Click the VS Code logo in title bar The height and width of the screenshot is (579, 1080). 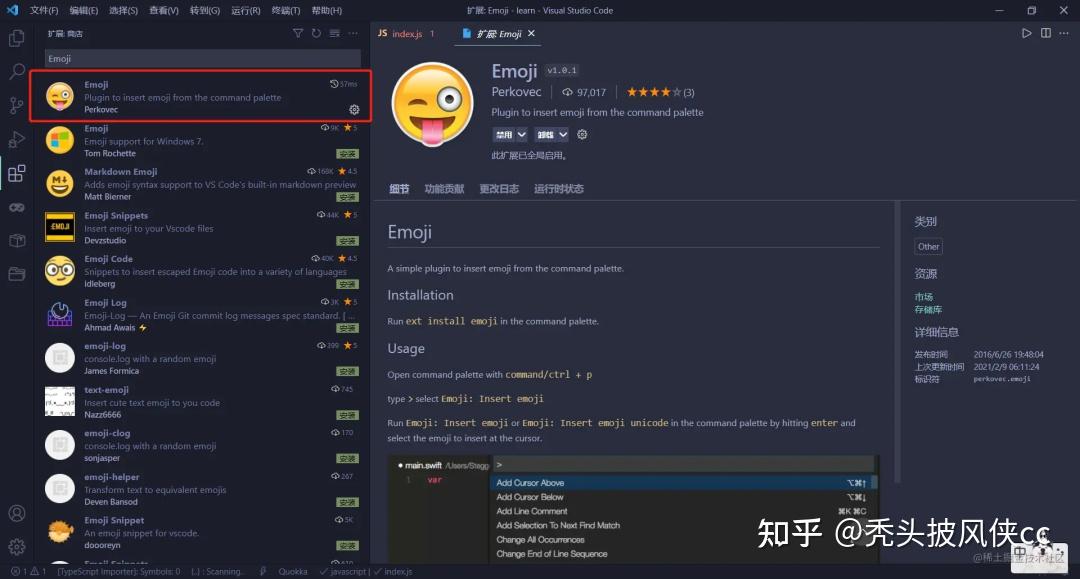pyautogui.click(x=12, y=10)
